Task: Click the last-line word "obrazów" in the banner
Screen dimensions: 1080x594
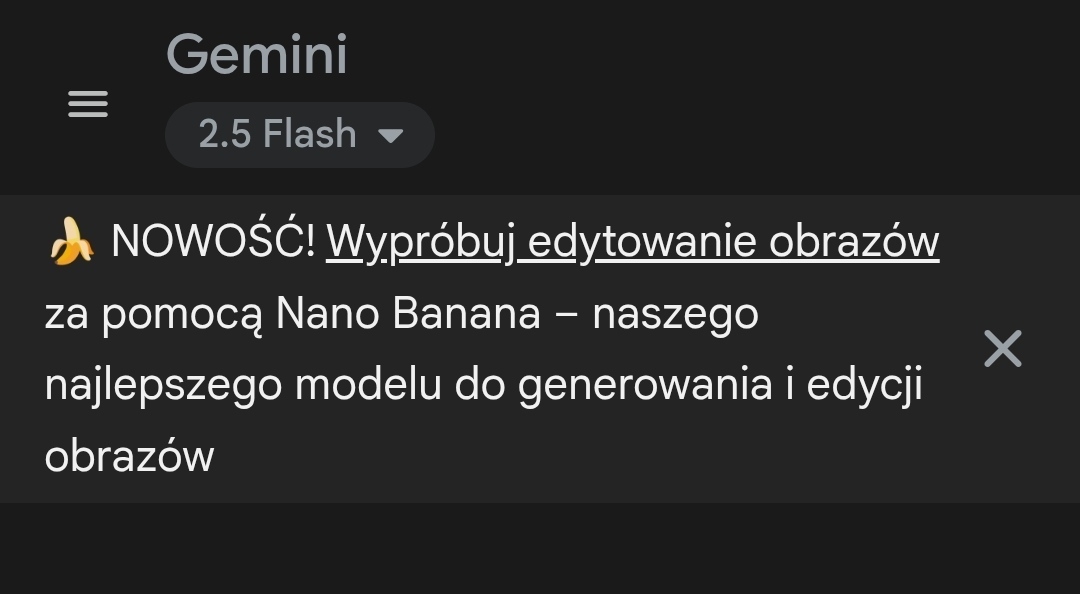Action: [x=129, y=456]
